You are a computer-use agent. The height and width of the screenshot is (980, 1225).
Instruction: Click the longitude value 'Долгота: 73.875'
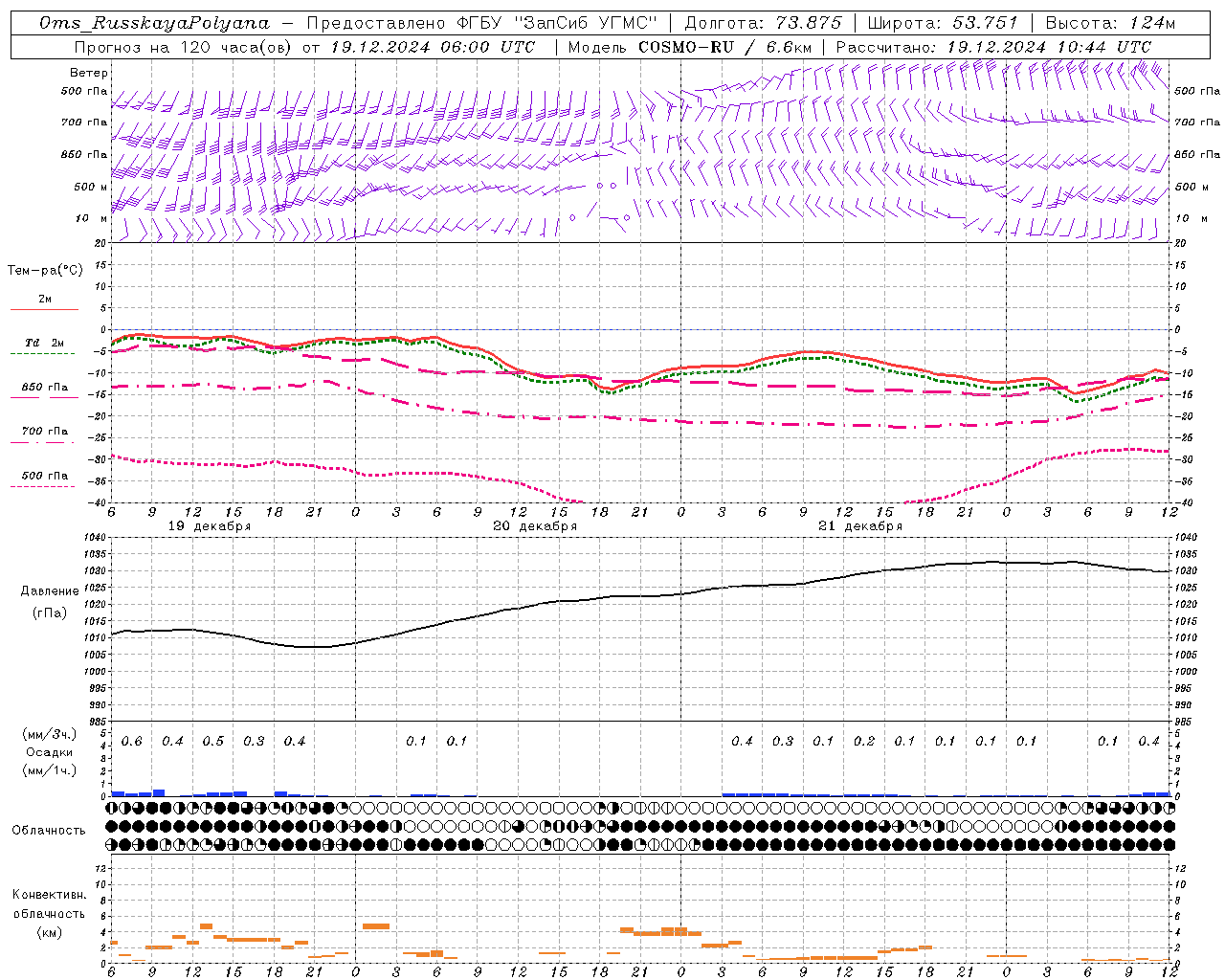pyautogui.click(x=764, y=23)
